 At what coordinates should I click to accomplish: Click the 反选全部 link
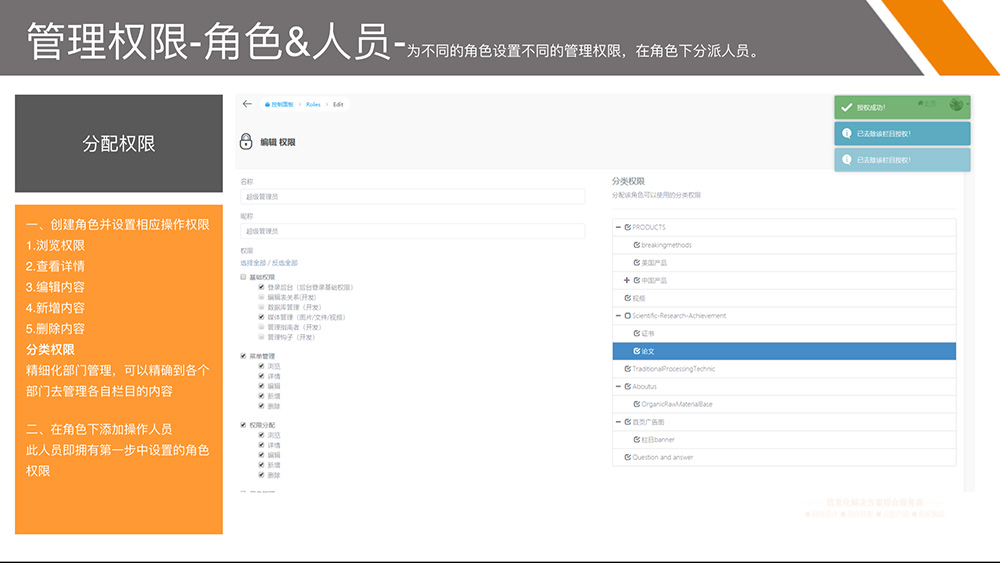(285, 263)
